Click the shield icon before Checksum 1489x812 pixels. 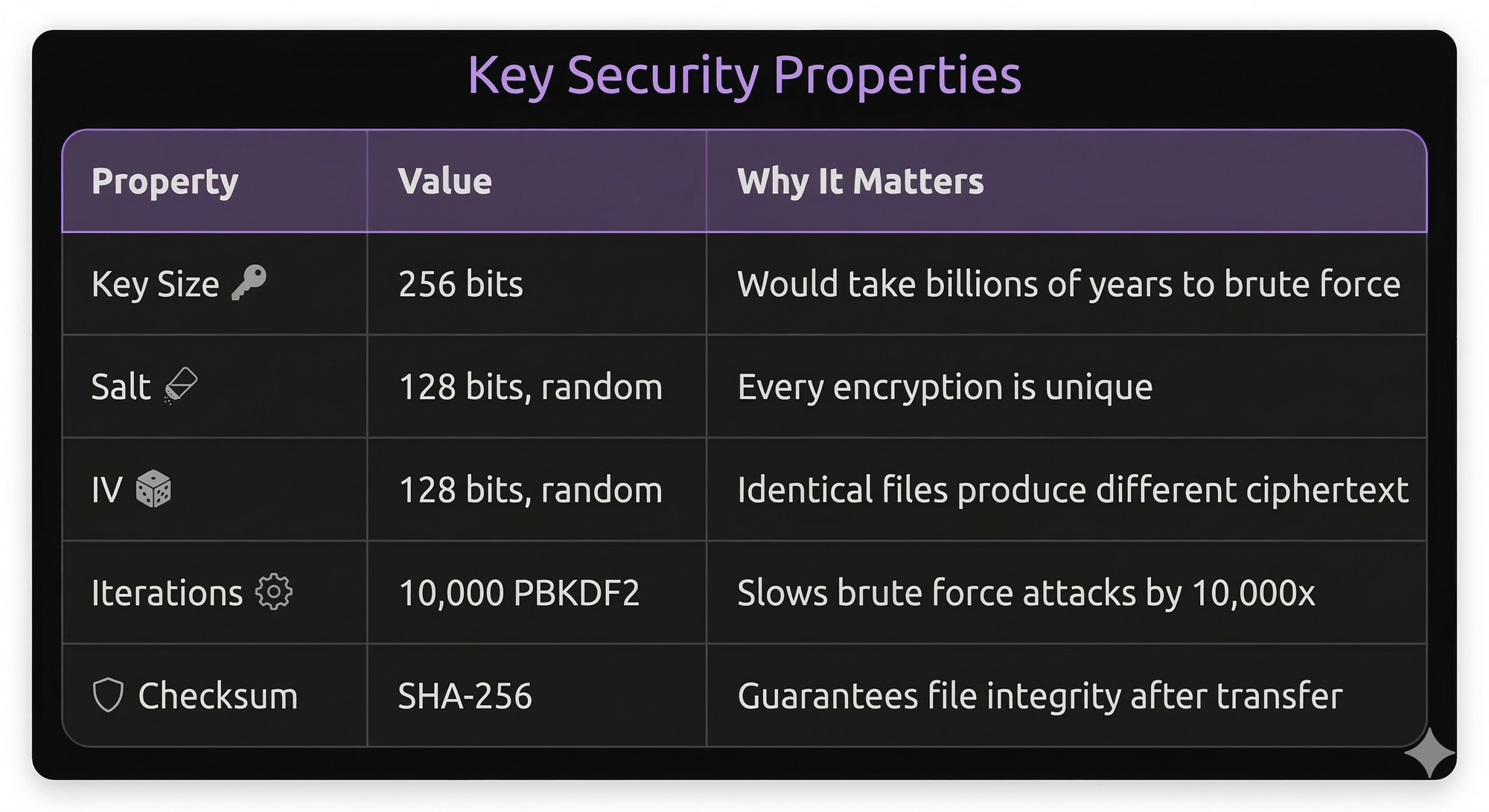[x=108, y=695]
